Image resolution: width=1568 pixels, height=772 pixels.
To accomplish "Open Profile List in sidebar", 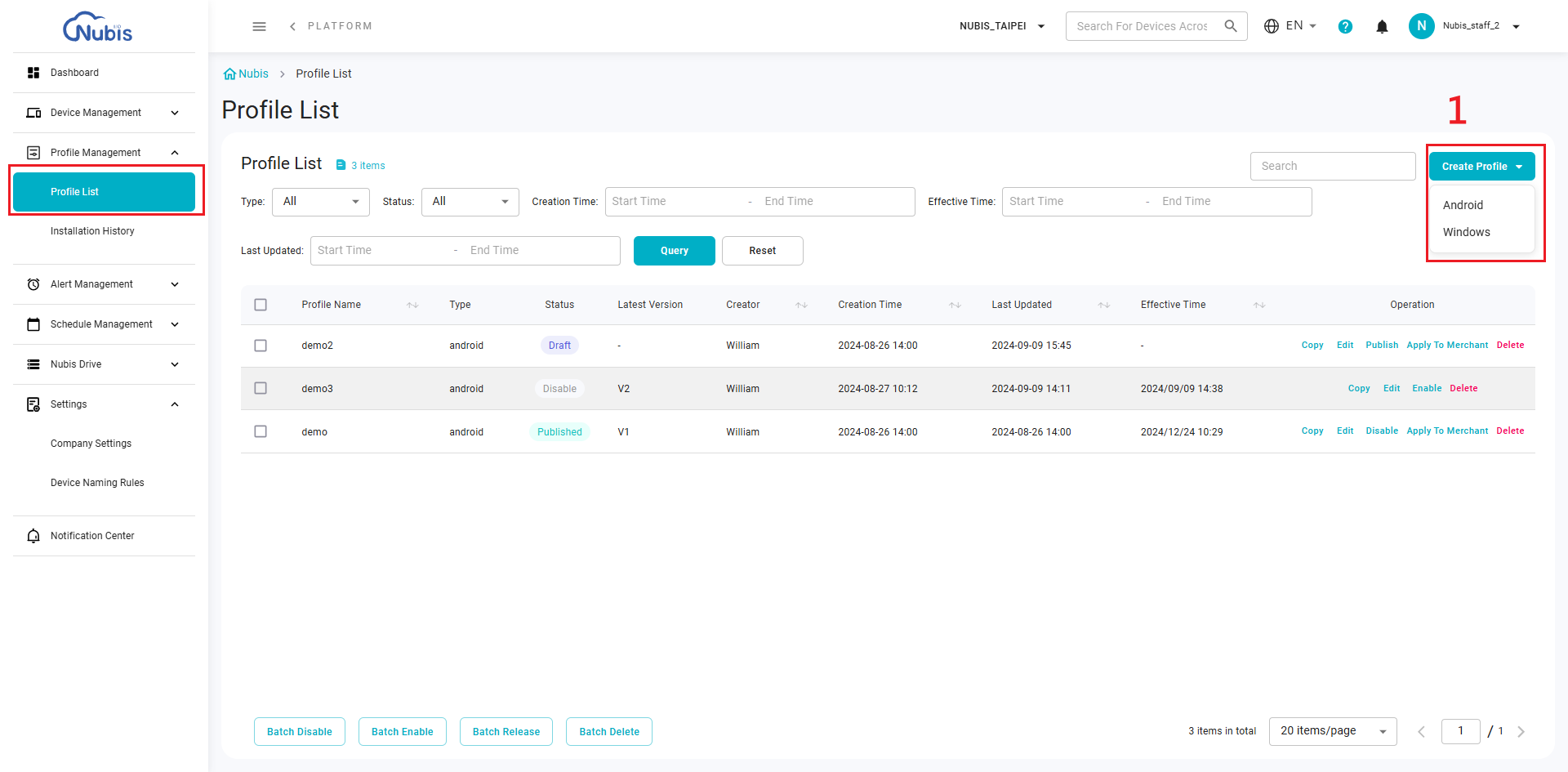I will coord(104,192).
